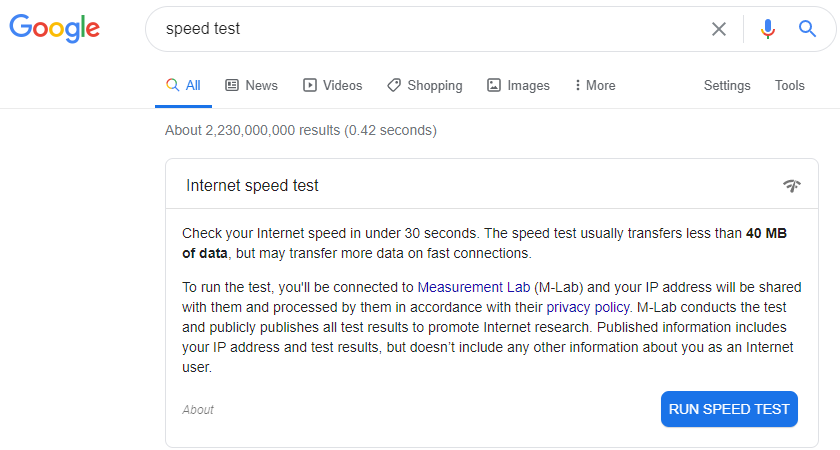Click the blue magnifying glass search icon
The width and height of the screenshot is (840, 450).
[x=808, y=29]
